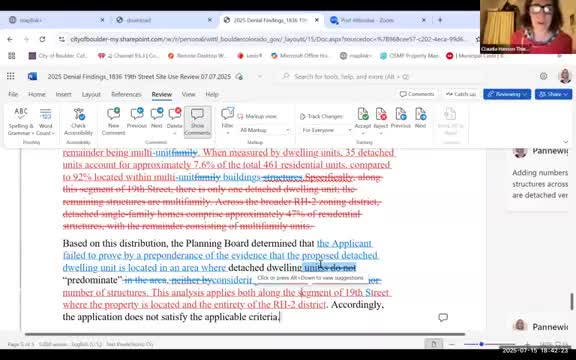Open the Markup view dropdown
The image size is (576, 360).
[x=257, y=116]
